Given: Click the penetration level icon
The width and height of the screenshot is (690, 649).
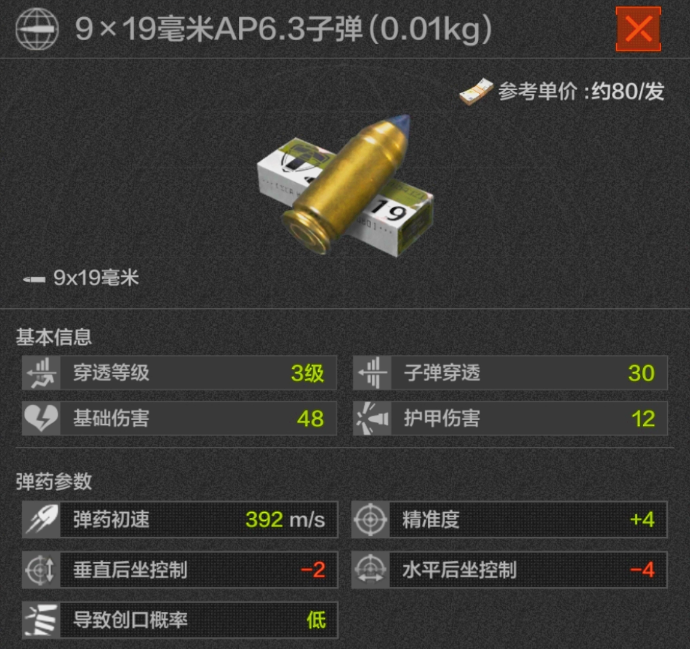Looking at the screenshot, I should tap(41, 373).
